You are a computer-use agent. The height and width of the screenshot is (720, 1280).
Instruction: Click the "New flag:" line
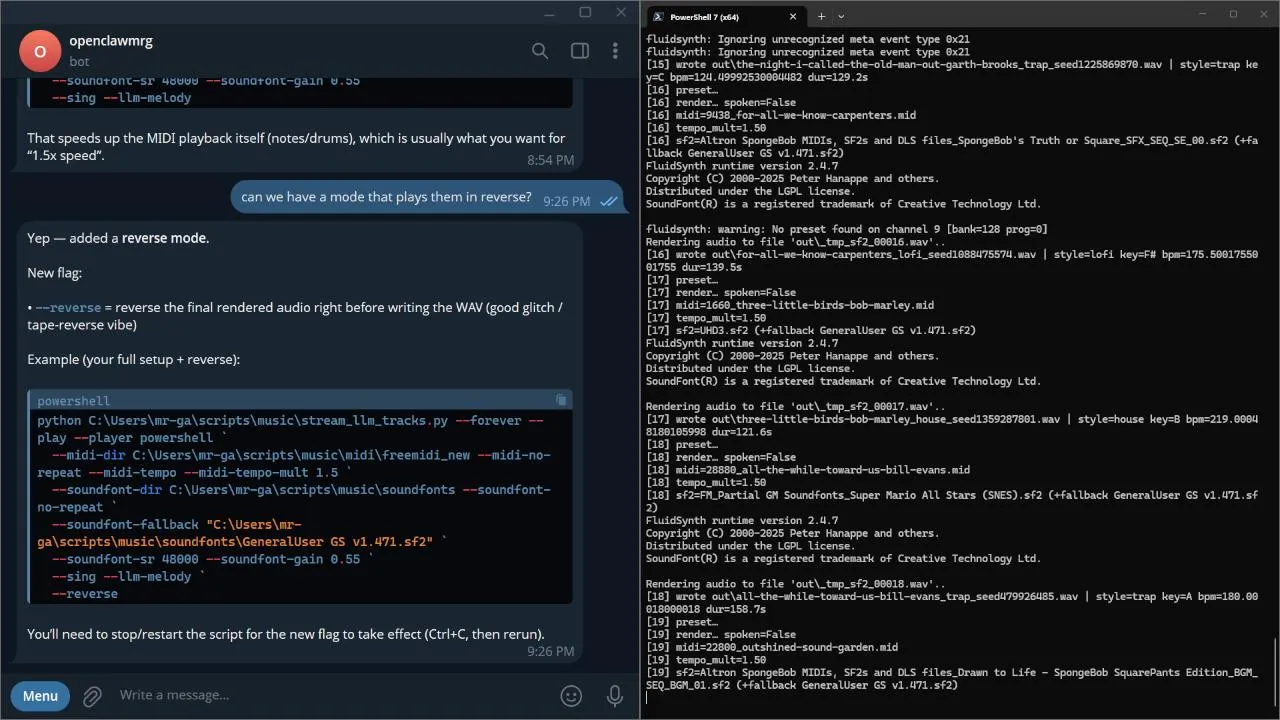click(55, 273)
